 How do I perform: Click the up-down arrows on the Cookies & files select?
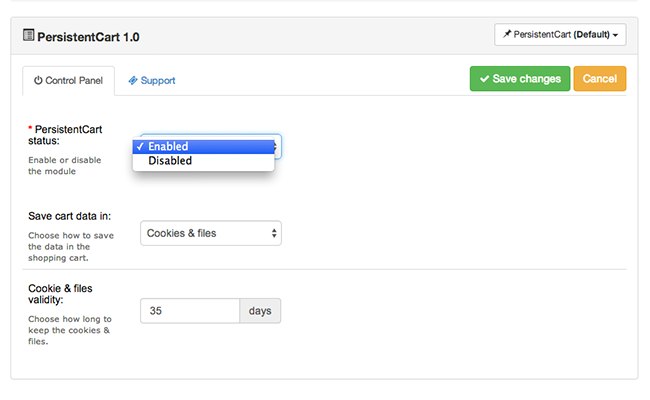pos(274,233)
